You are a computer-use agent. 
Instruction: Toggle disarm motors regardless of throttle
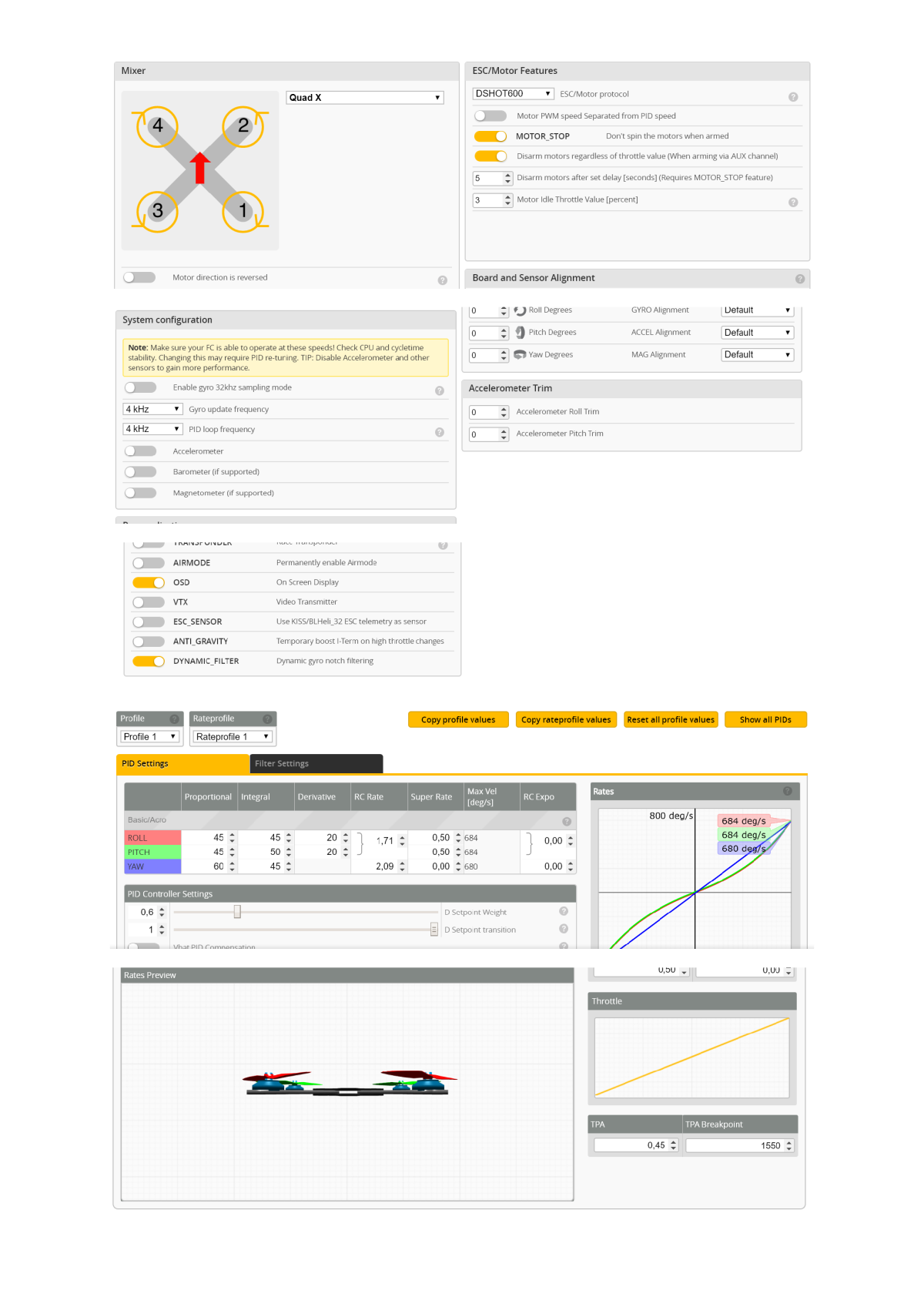[x=490, y=156]
